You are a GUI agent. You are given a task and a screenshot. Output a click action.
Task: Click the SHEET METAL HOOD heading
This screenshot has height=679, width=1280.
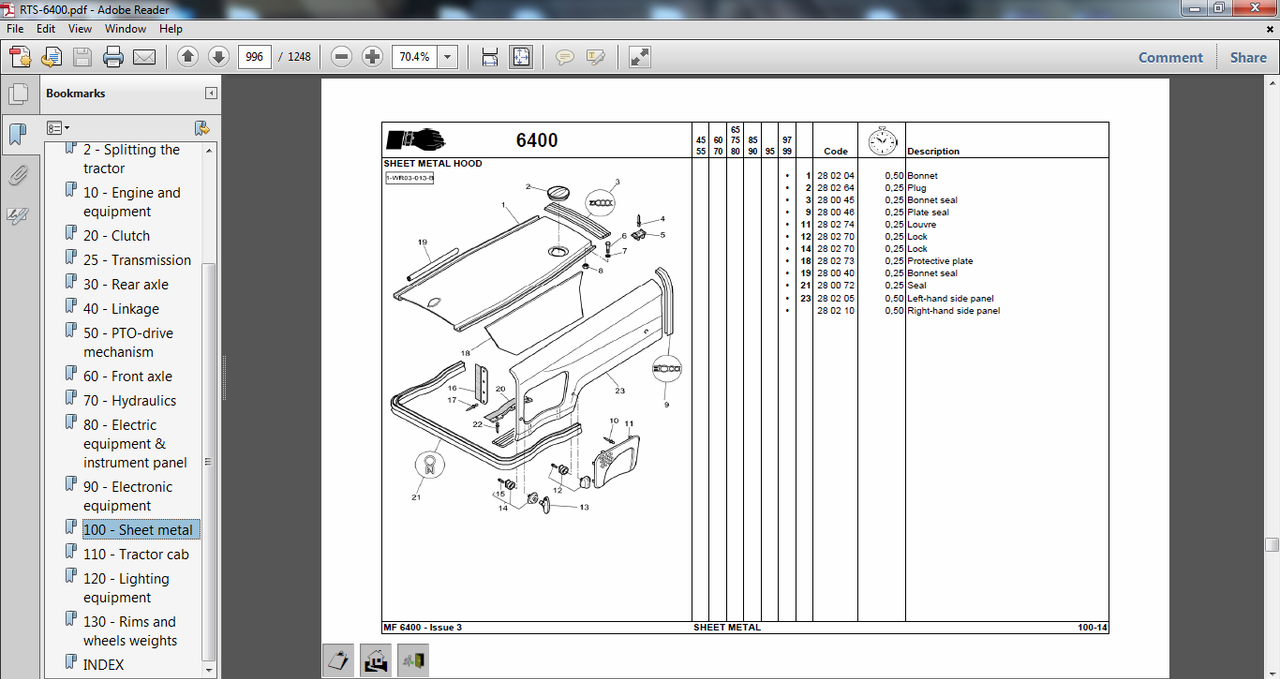click(x=432, y=163)
